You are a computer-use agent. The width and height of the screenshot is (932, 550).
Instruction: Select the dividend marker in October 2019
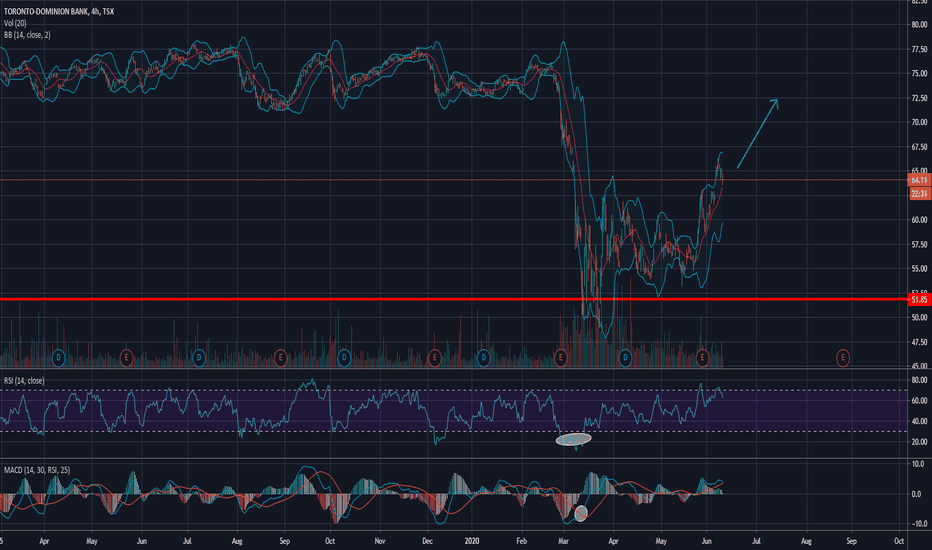pyautogui.click(x=344, y=358)
